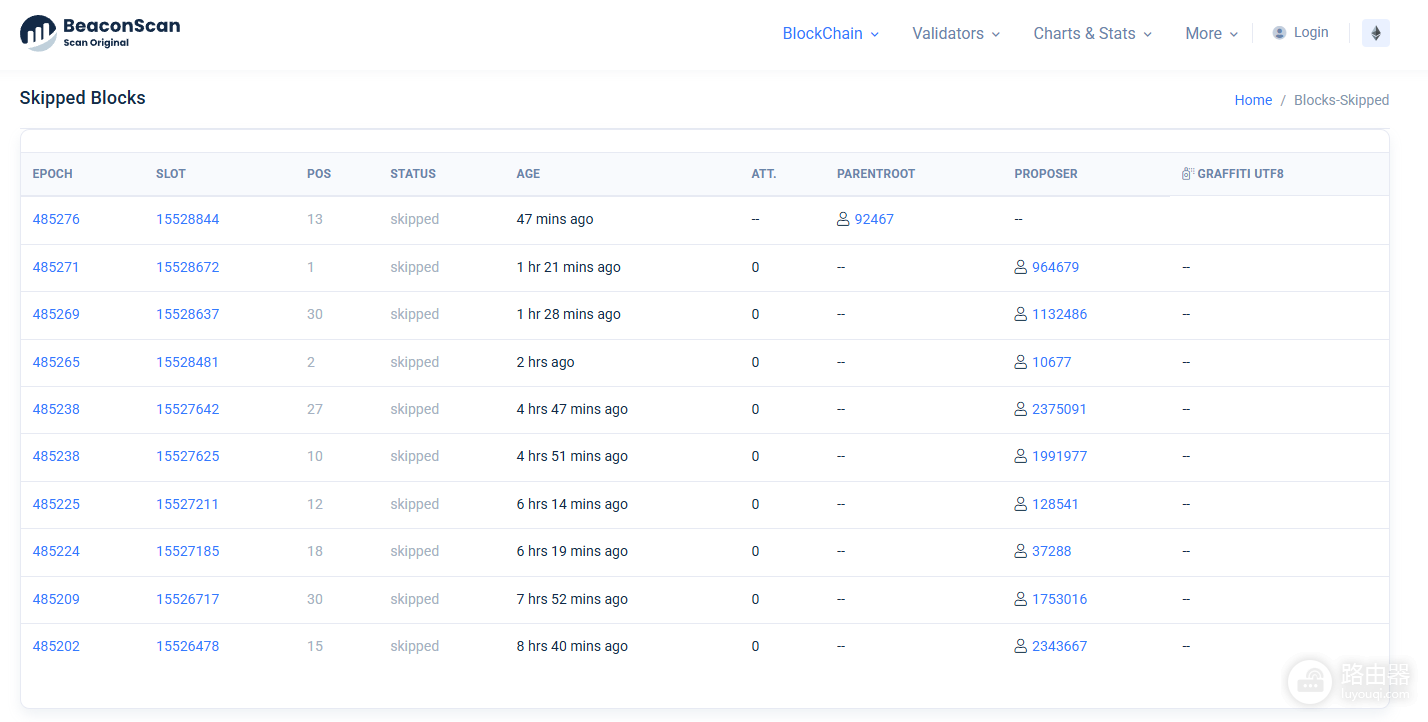This screenshot has width=1428, height=722.
Task: Select the '47 mins ago' age cell
Action: tap(555, 219)
